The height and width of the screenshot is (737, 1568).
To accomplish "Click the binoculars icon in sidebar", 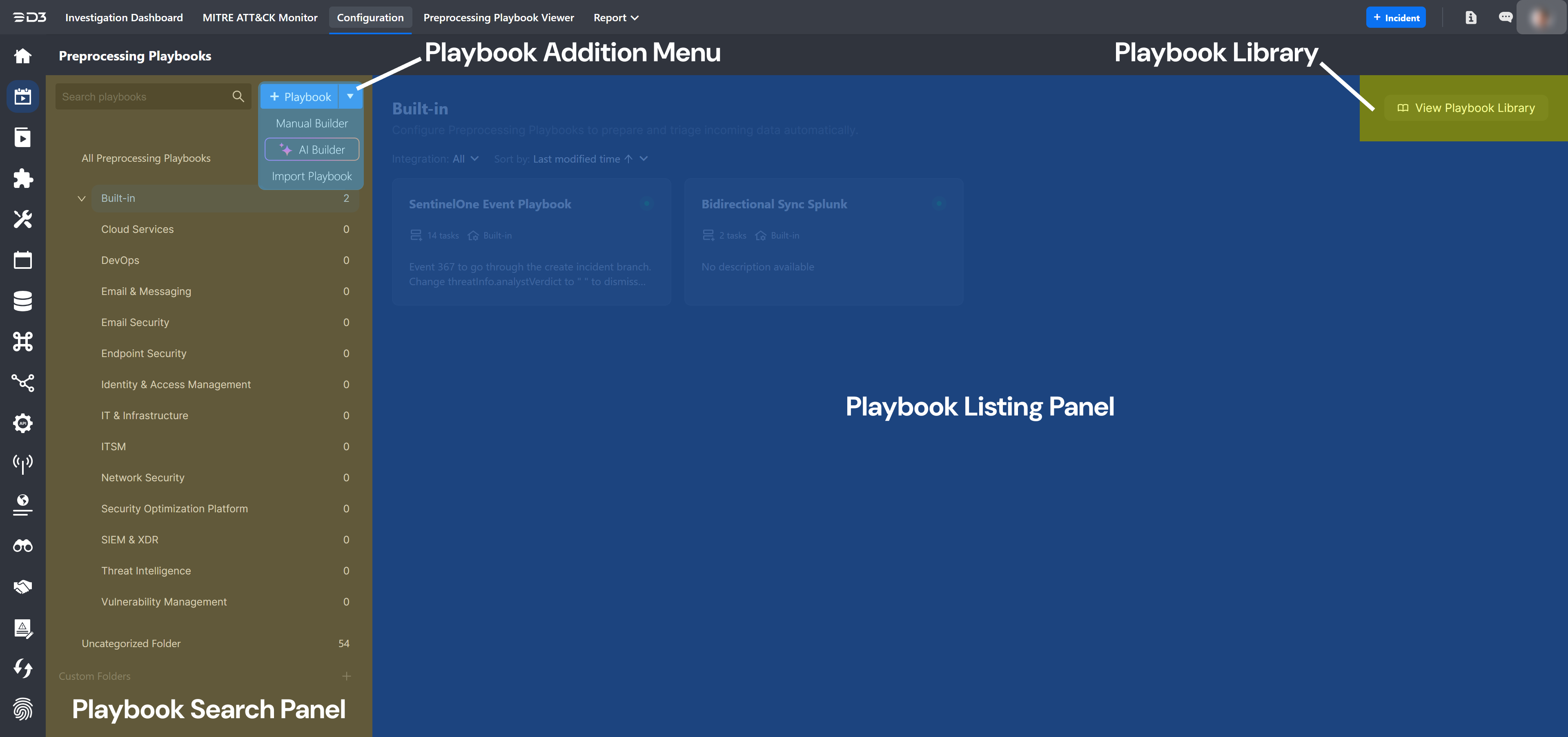I will click(22, 546).
